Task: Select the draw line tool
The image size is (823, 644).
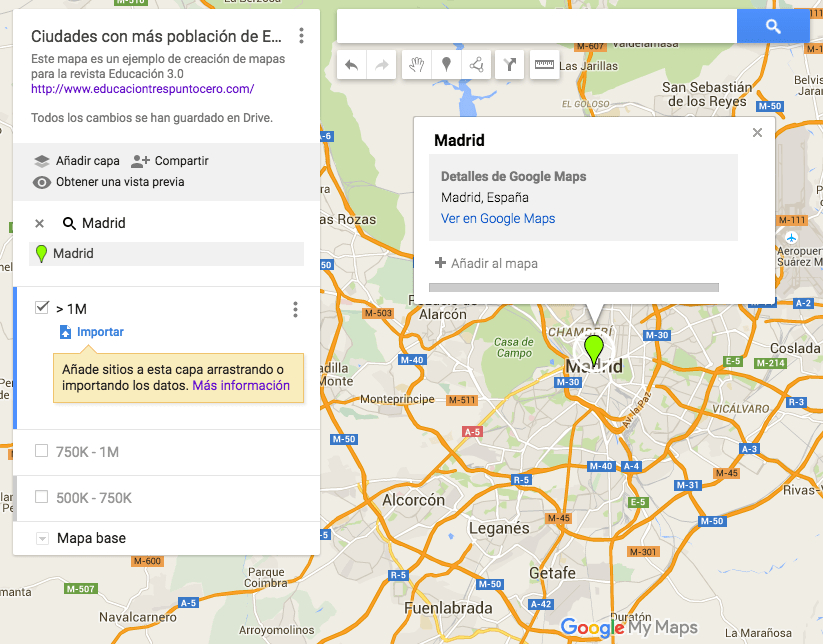Action: click(476, 65)
